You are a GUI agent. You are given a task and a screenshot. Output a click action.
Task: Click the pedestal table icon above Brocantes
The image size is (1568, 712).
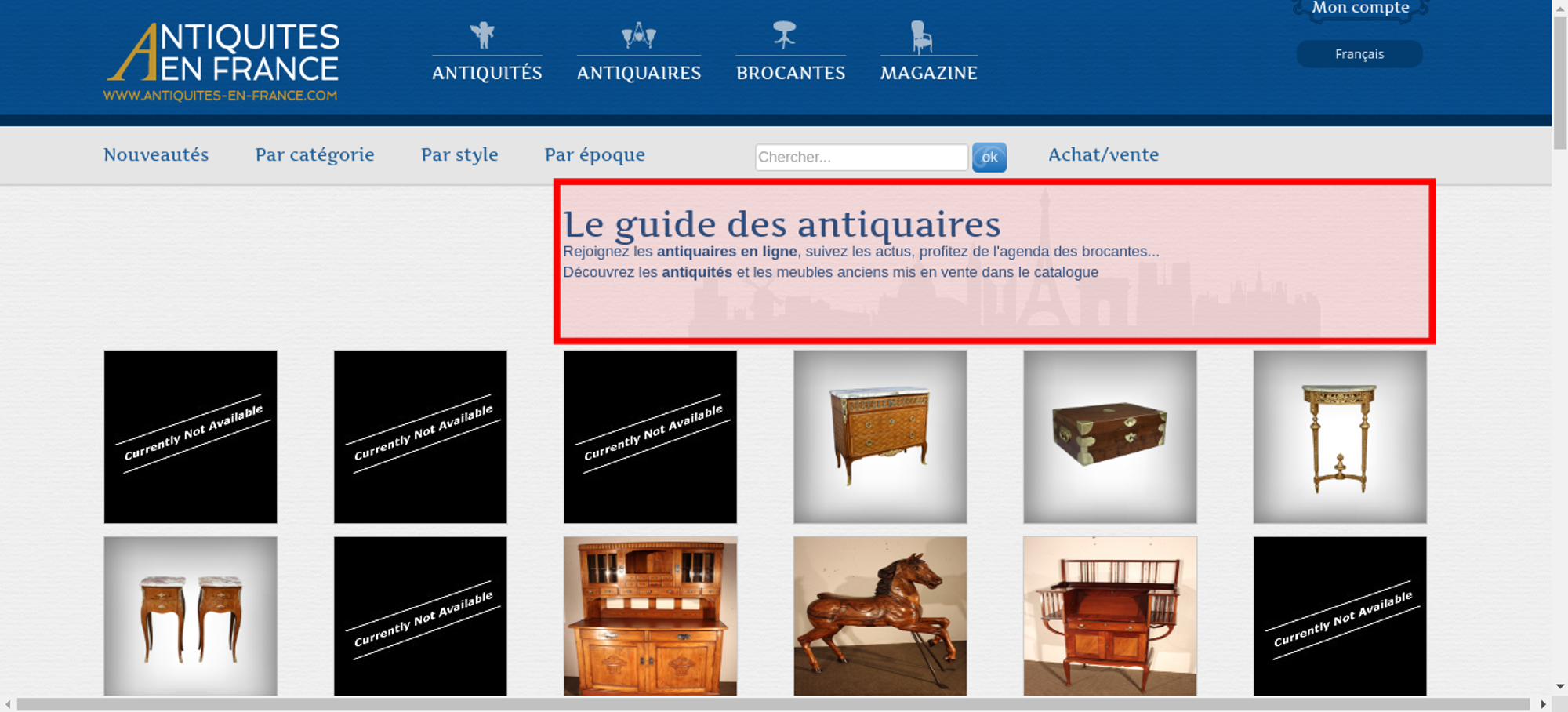(x=784, y=35)
